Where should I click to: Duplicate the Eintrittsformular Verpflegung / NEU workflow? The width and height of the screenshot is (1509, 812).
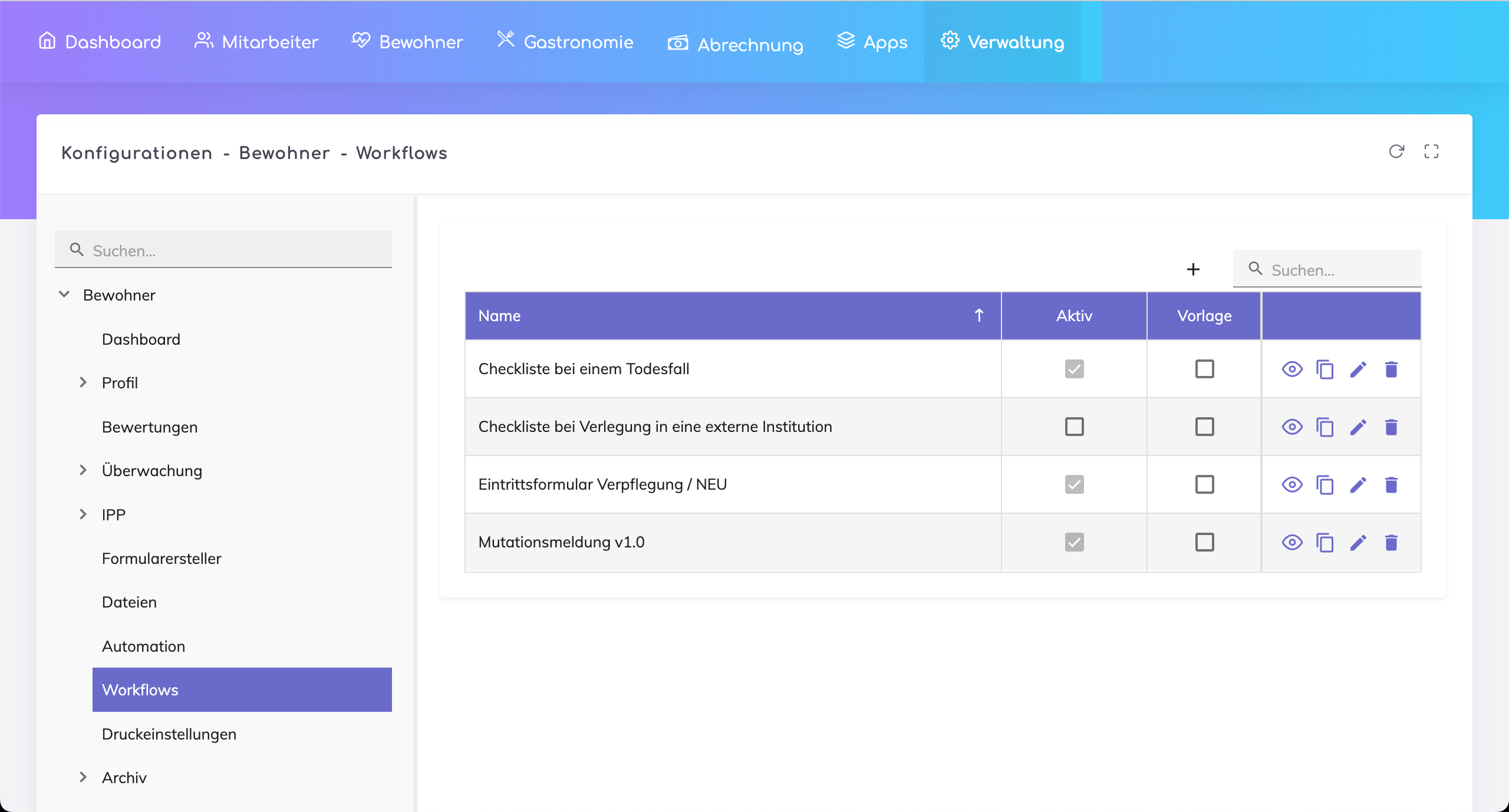[x=1325, y=485]
